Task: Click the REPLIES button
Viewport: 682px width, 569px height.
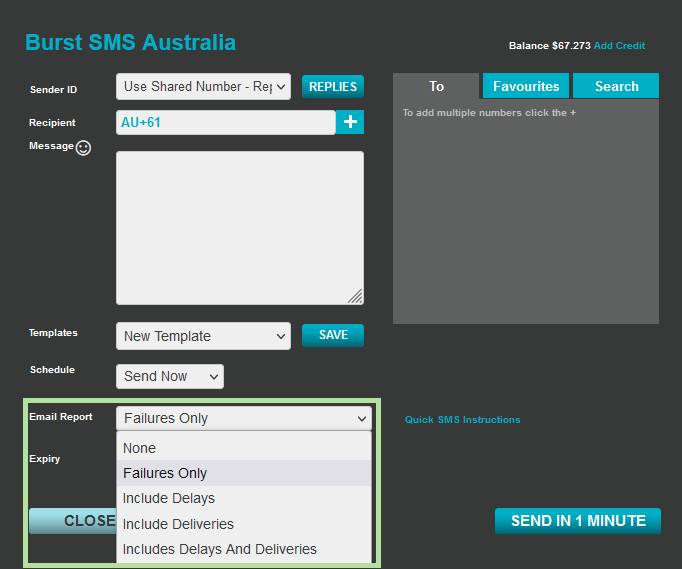Action: 333,87
